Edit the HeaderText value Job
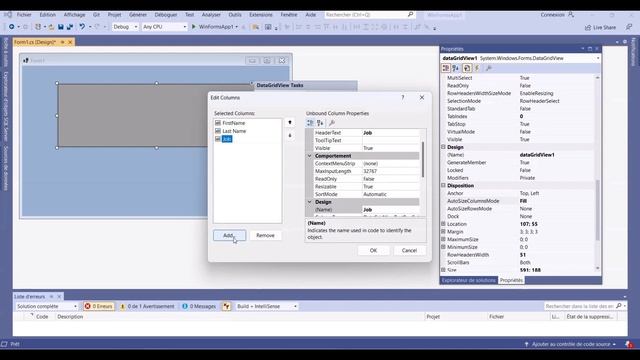Viewport: 640px width, 360px height. pyautogui.click(x=391, y=133)
